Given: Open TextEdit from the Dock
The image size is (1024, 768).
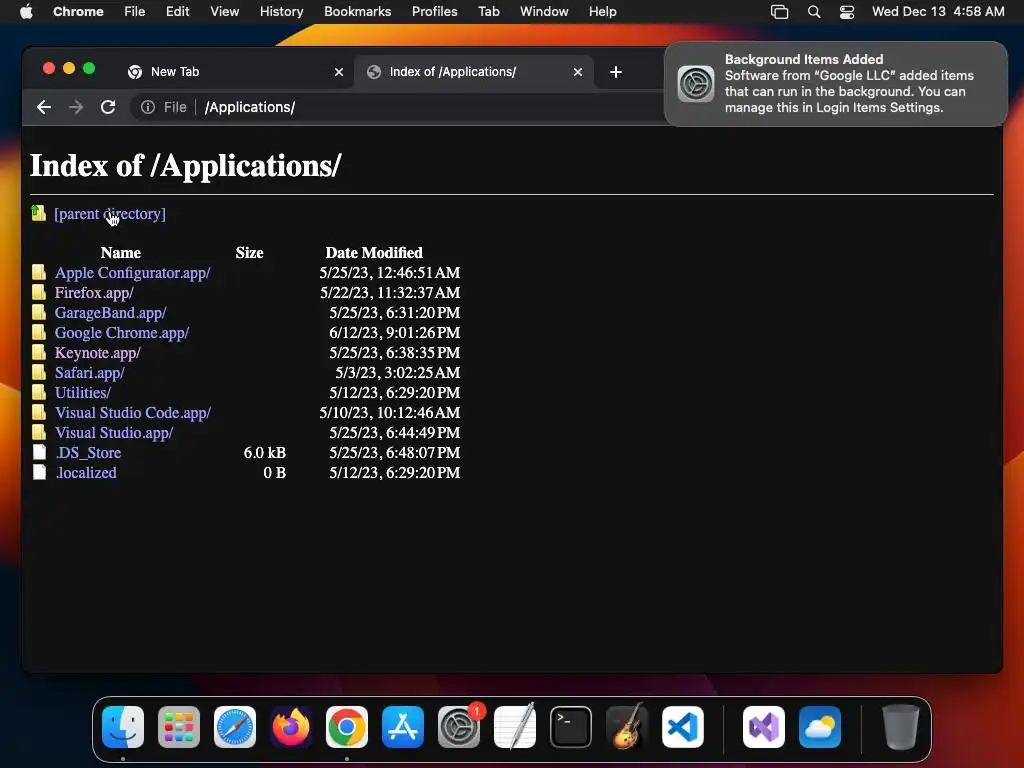Looking at the screenshot, I should tap(515, 727).
